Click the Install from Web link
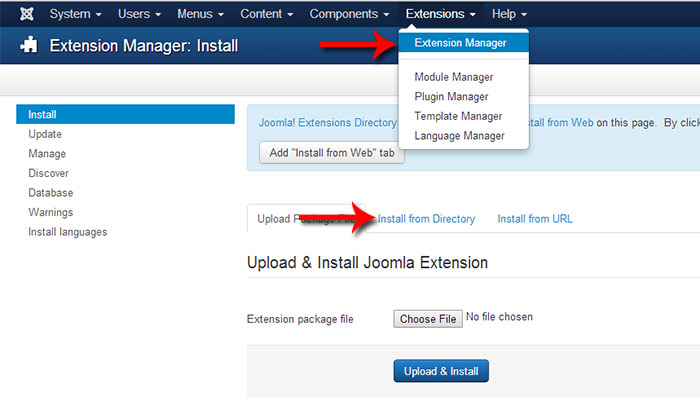This screenshot has height=397, width=700. [x=561, y=123]
